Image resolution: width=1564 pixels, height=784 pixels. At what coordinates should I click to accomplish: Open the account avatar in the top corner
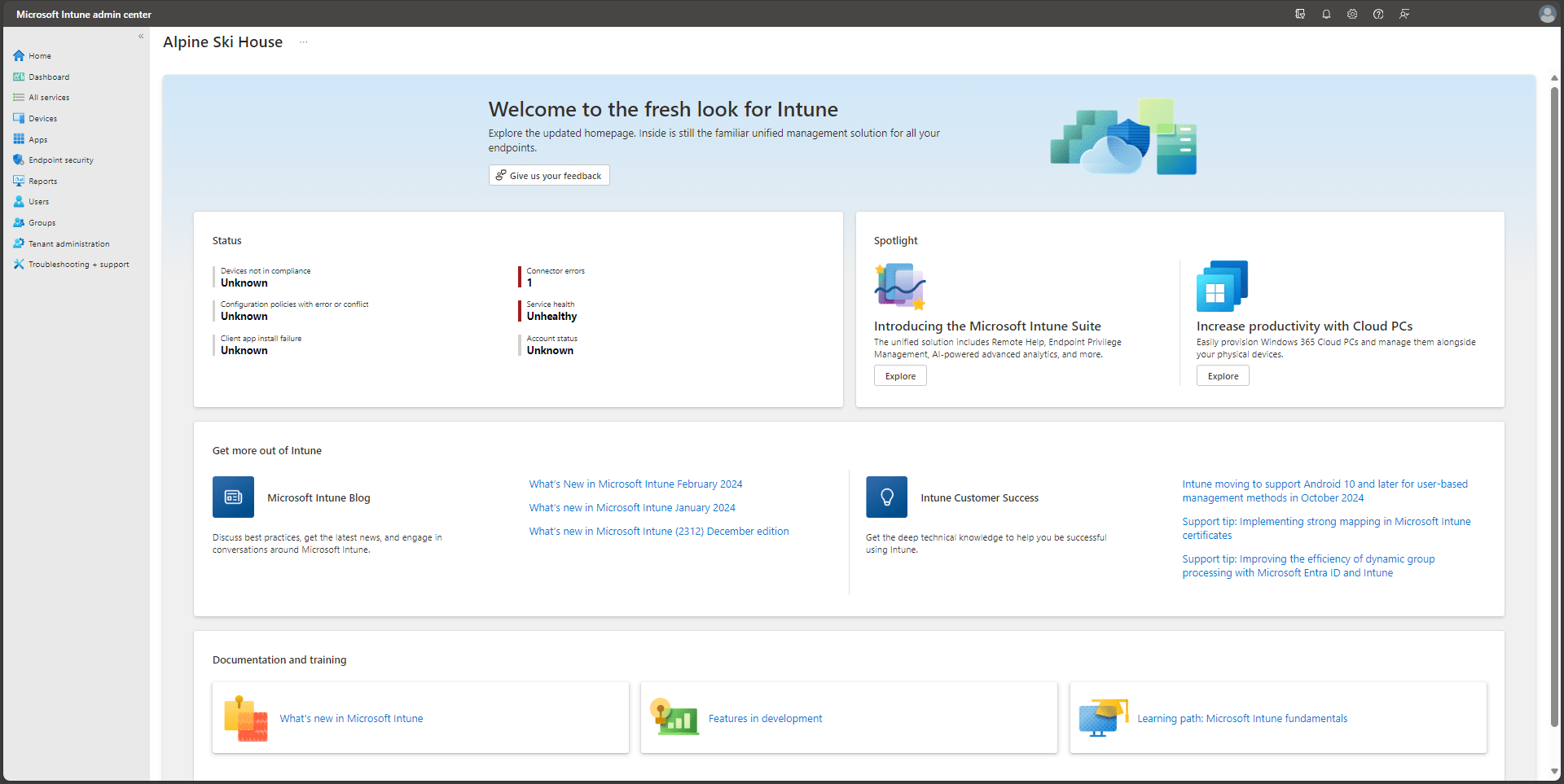(1547, 14)
